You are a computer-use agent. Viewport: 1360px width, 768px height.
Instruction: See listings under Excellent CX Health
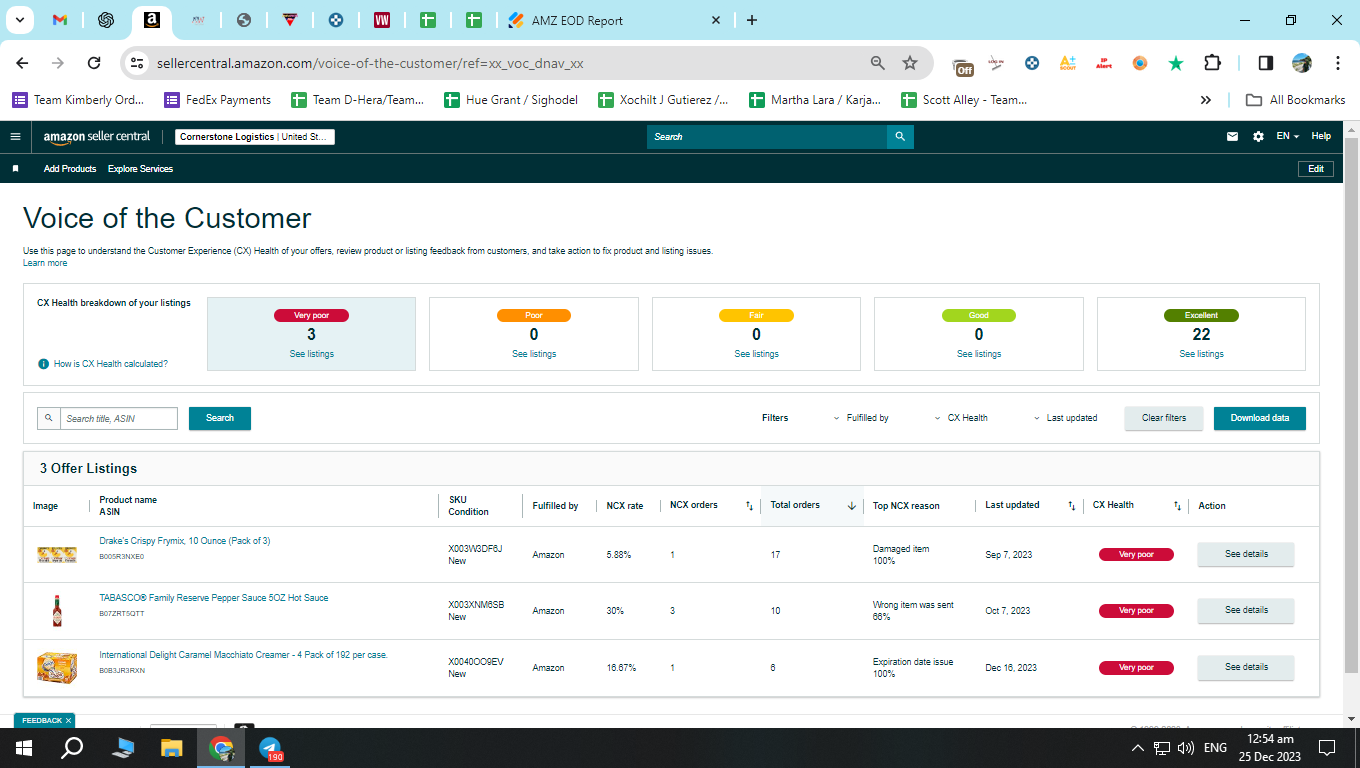(x=1201, y=354)
